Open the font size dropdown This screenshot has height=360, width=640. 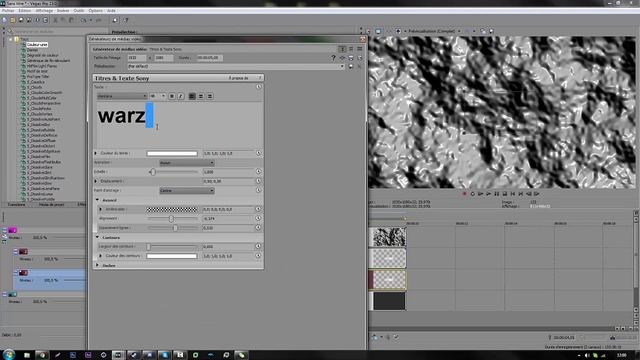coord(158,96)
